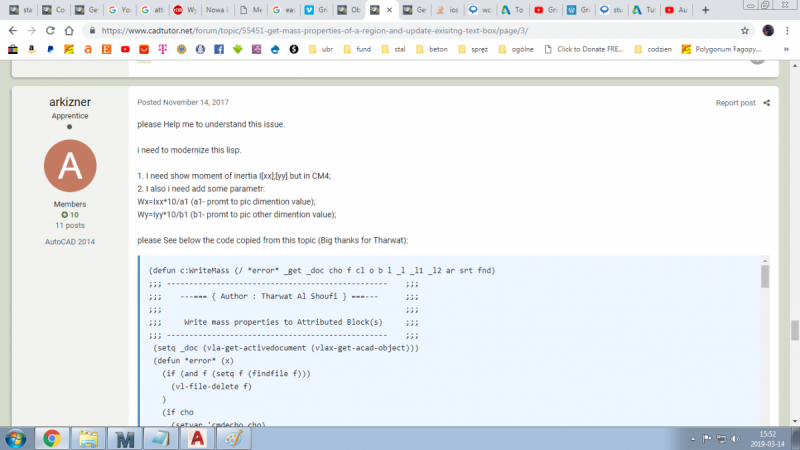Screen dimensions: 800x450
Task: Click the browser forward arrow
Action: [x=32, y=31]
